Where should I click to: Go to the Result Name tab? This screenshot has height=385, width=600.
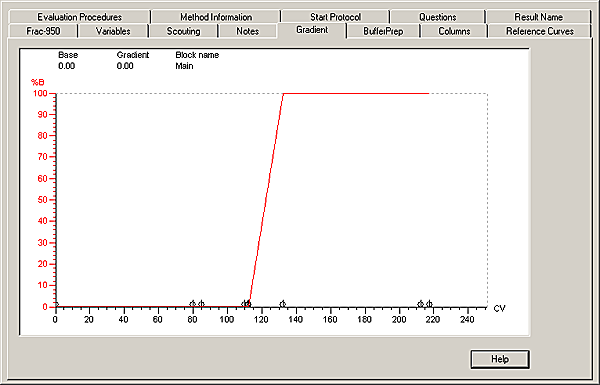pyautogui.click(x=538, y=17)
